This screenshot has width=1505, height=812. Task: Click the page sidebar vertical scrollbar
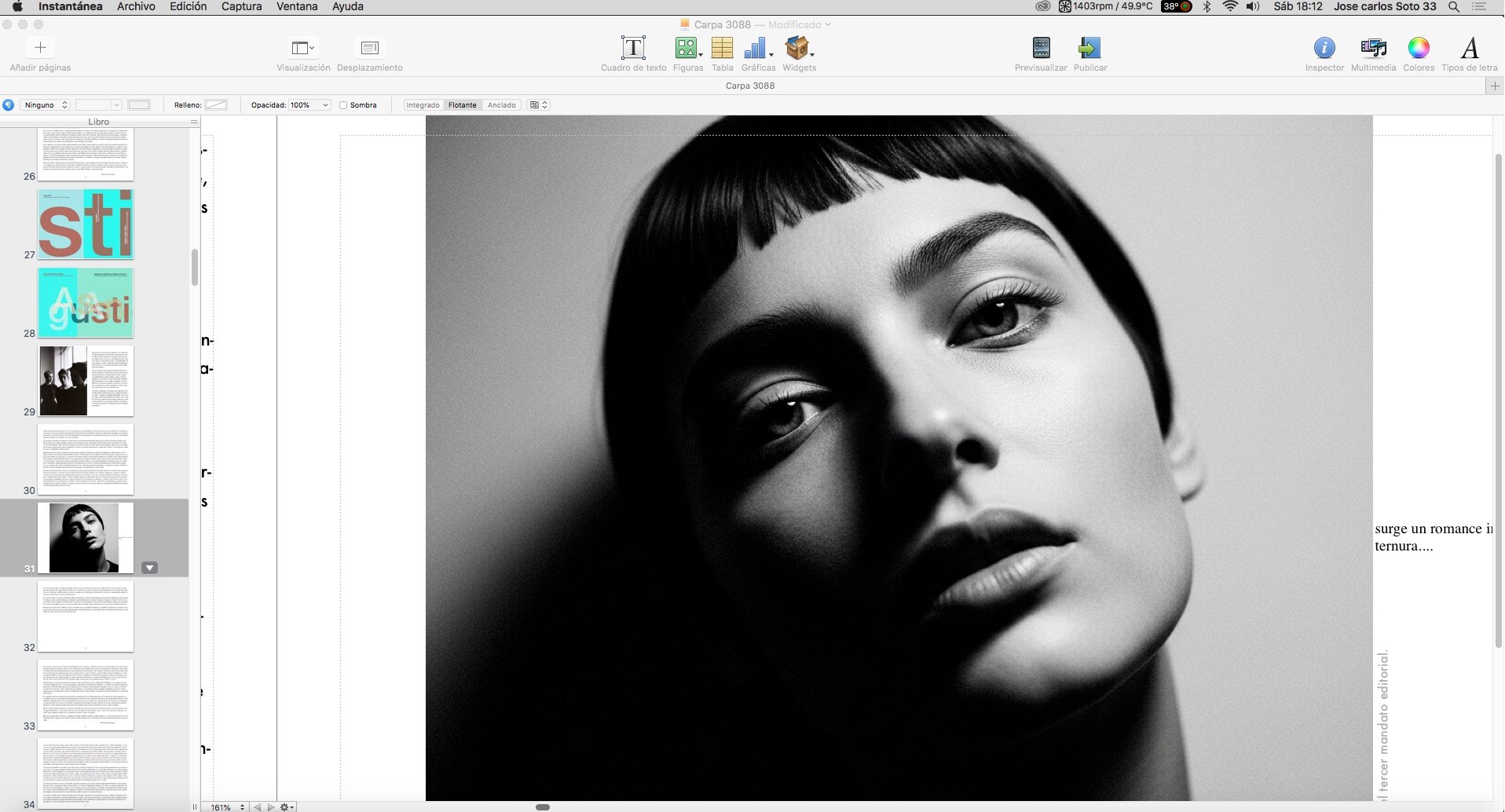coord(194,268)
